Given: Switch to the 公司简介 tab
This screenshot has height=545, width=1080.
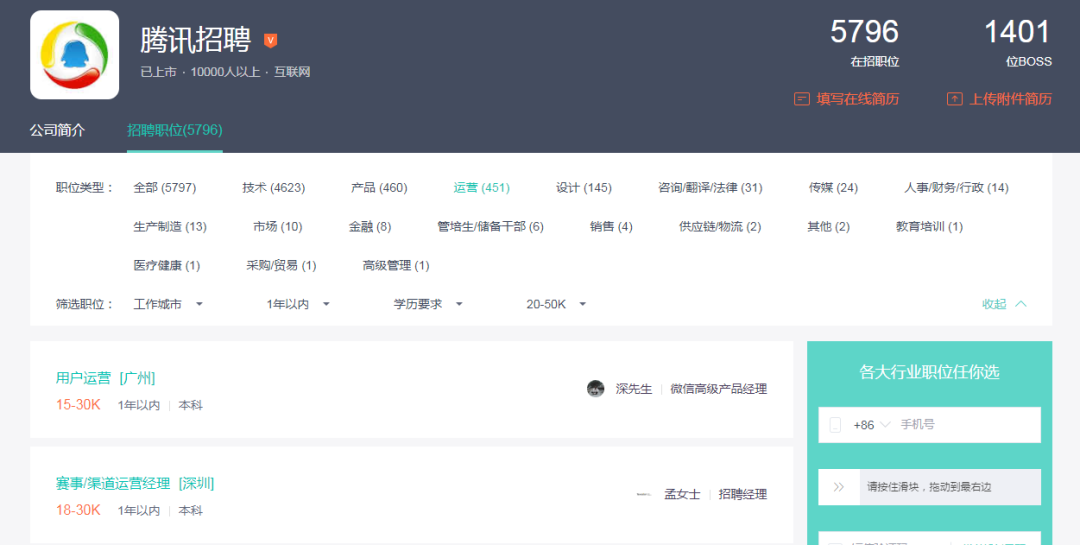Looking at the screenshot, I should click(x=57, y=130).
